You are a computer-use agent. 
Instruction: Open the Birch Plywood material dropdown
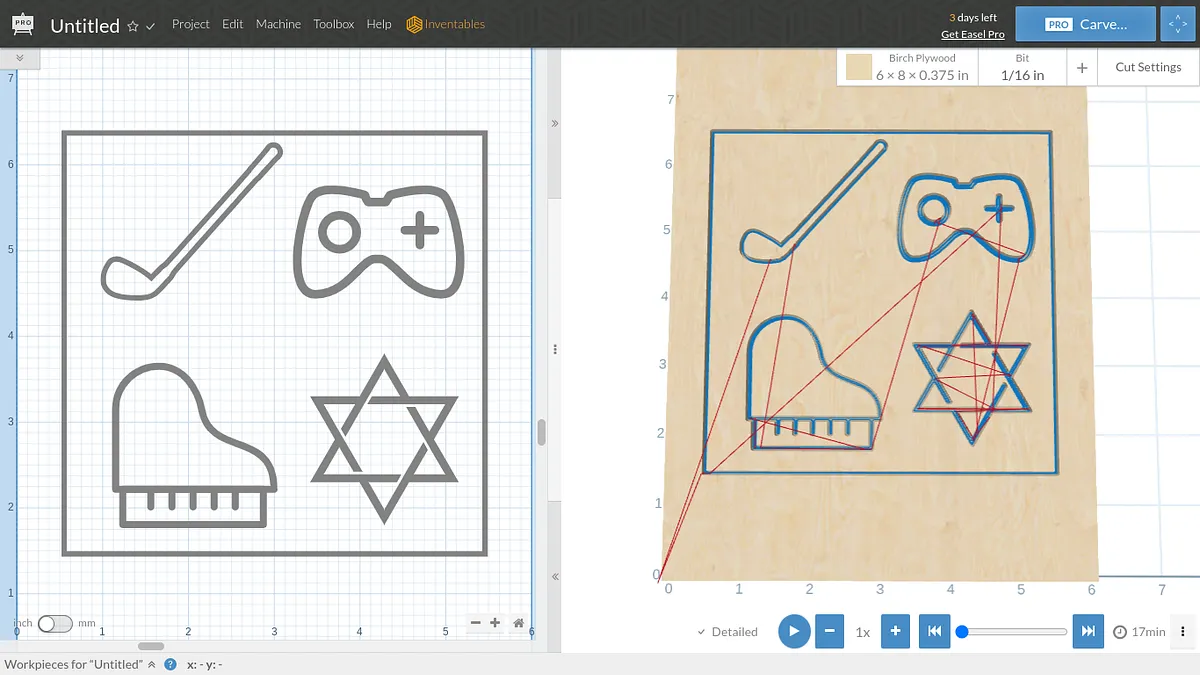(907, 67)
